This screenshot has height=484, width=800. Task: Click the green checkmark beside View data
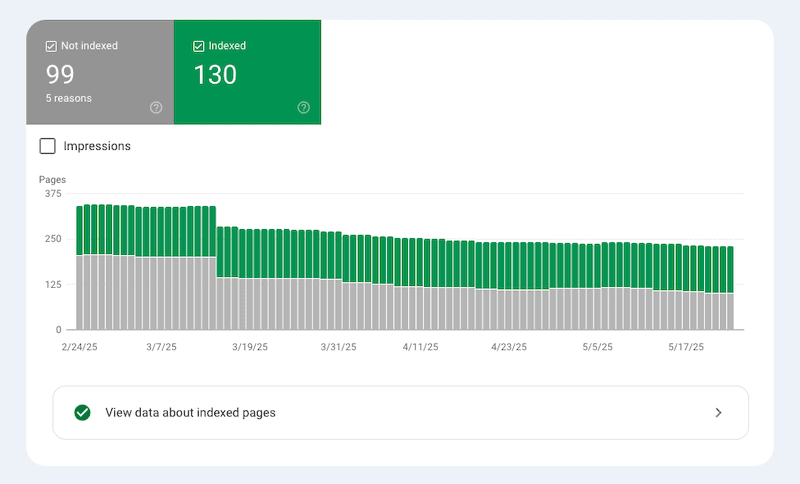82,413
